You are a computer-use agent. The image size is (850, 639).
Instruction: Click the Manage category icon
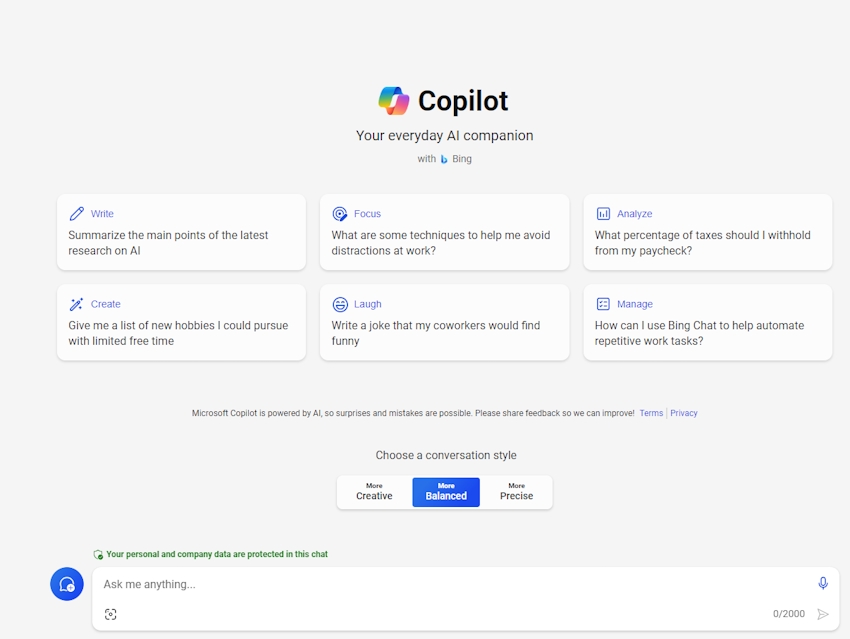603,304
